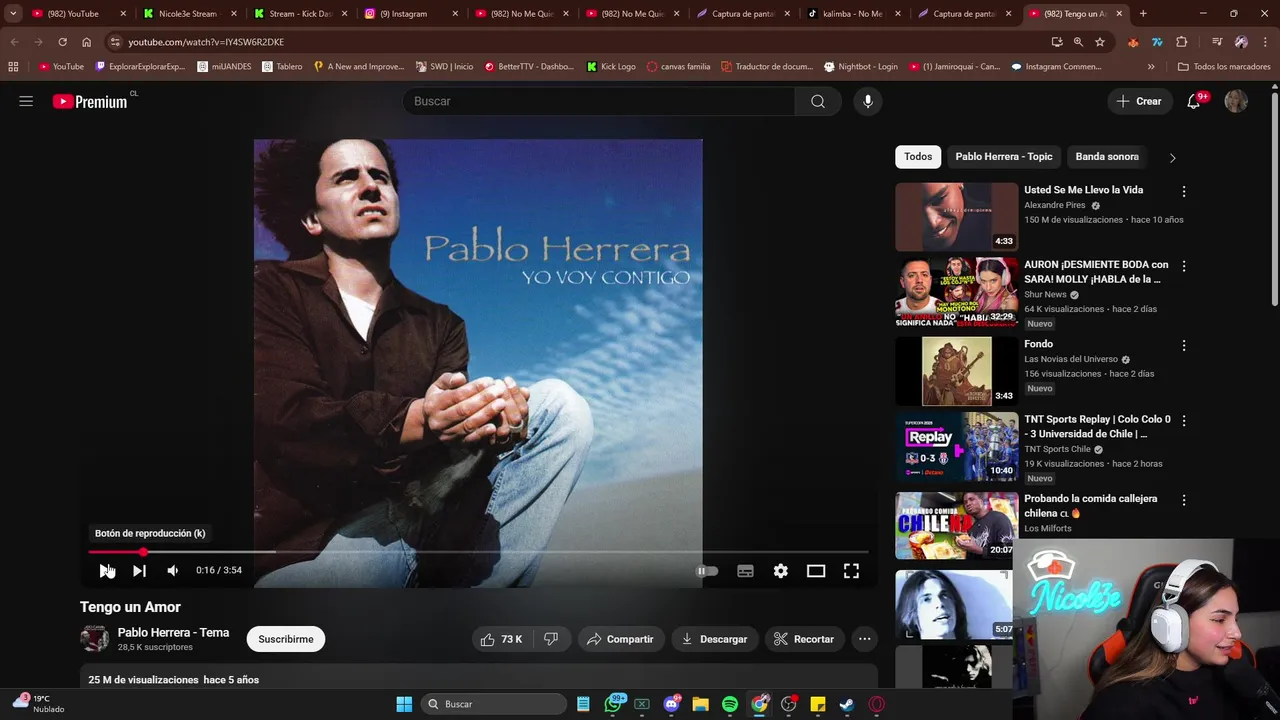This screenshot has height=720, width=1280.
Task: Open the Fondo video thumbnail
Action: (956, 371)
